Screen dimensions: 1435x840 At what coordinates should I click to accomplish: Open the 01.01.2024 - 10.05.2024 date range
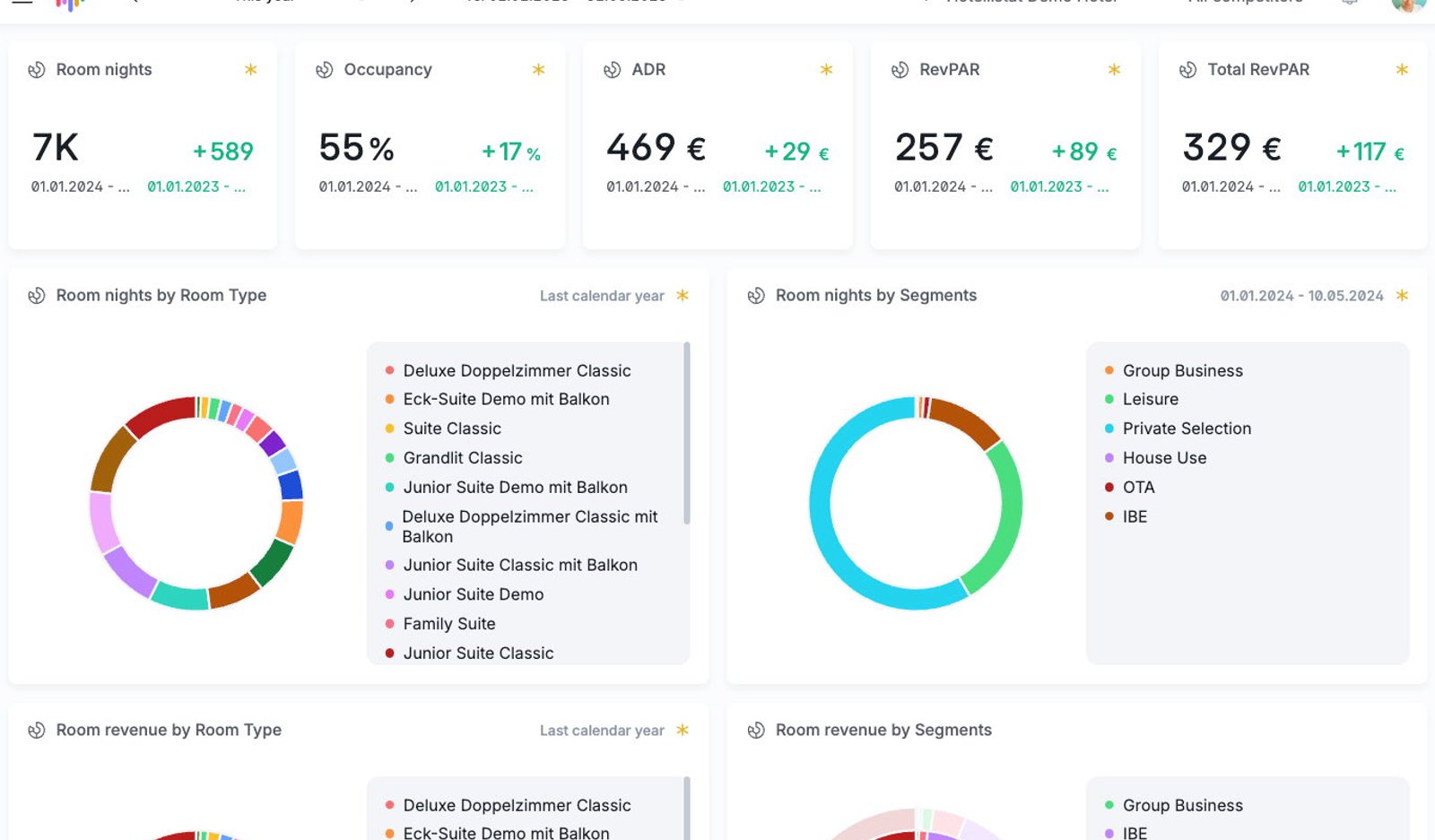(x=1301, y=296)
